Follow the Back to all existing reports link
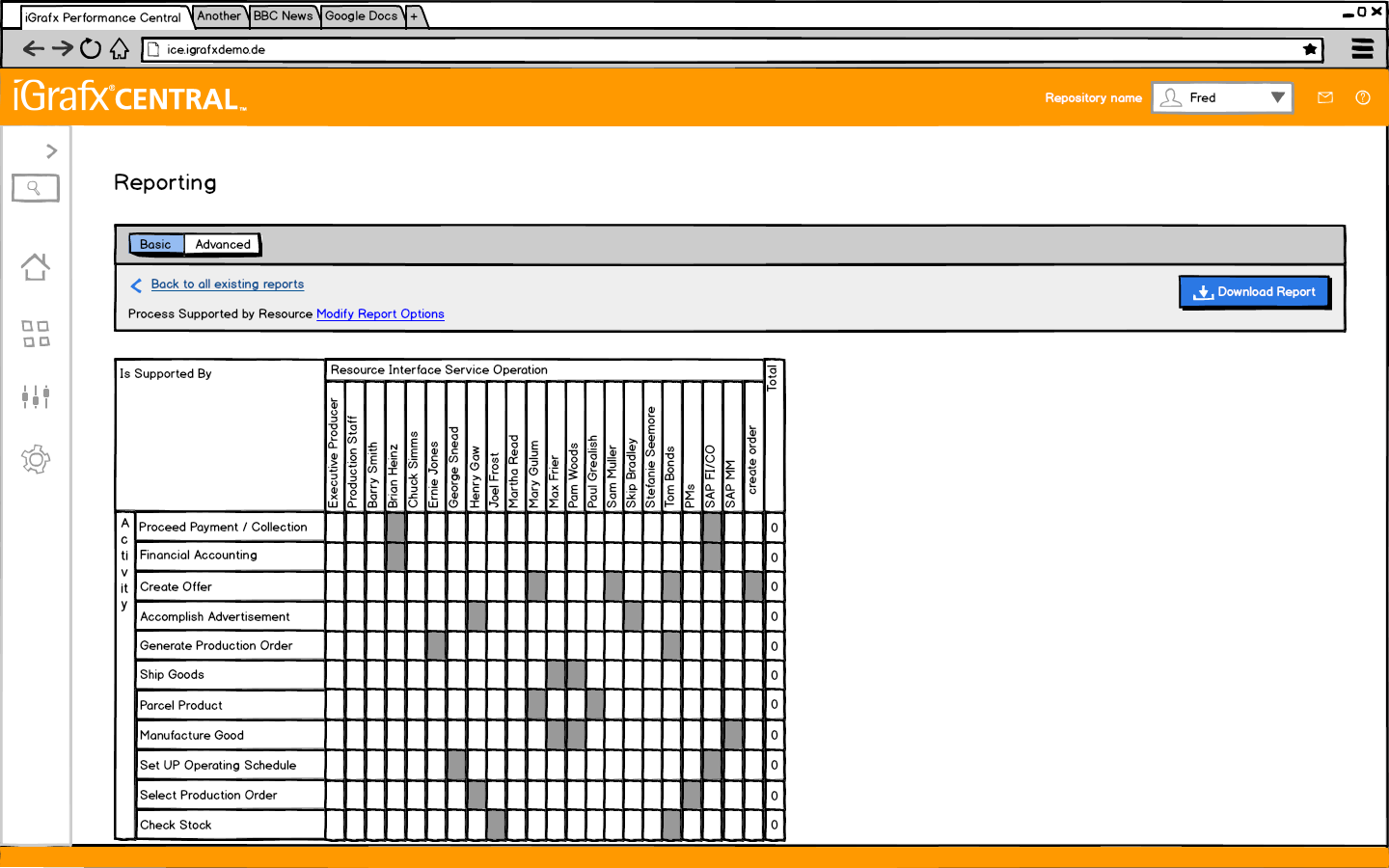This screenshot has width=1389, height=868. click(227, 285)
